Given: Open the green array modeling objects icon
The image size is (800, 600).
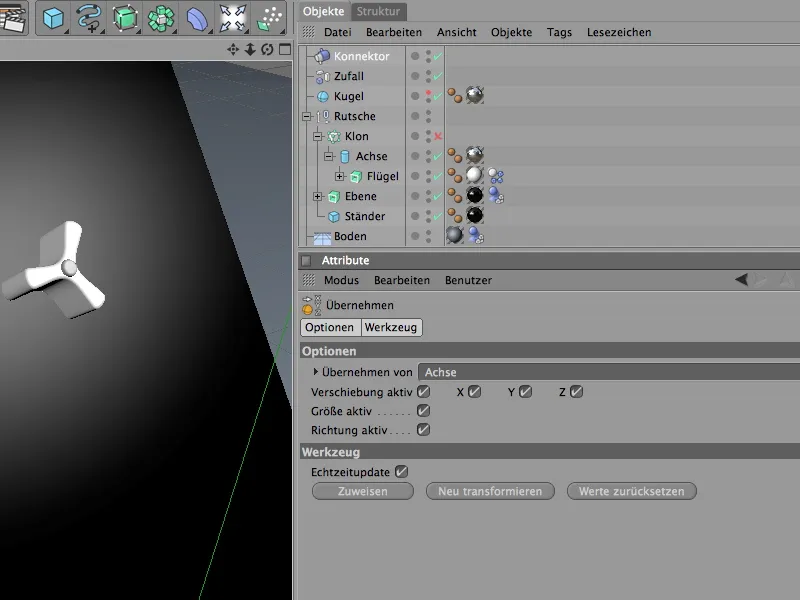Looking at the screenshot, I should point(161,18).
